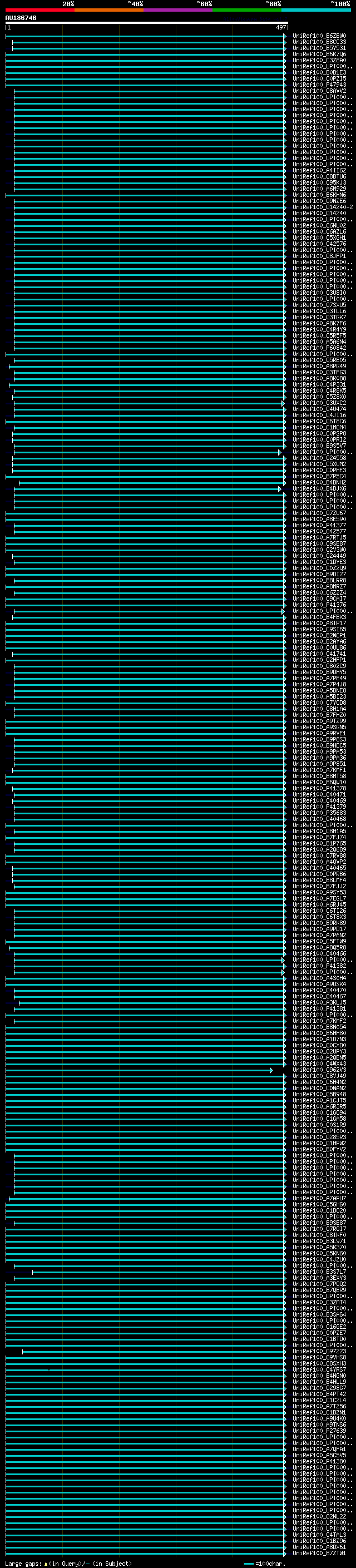Screen dimensions: 356x1568
Task: Click hit label UniRef100_B4DJX6
Action: 319,488
